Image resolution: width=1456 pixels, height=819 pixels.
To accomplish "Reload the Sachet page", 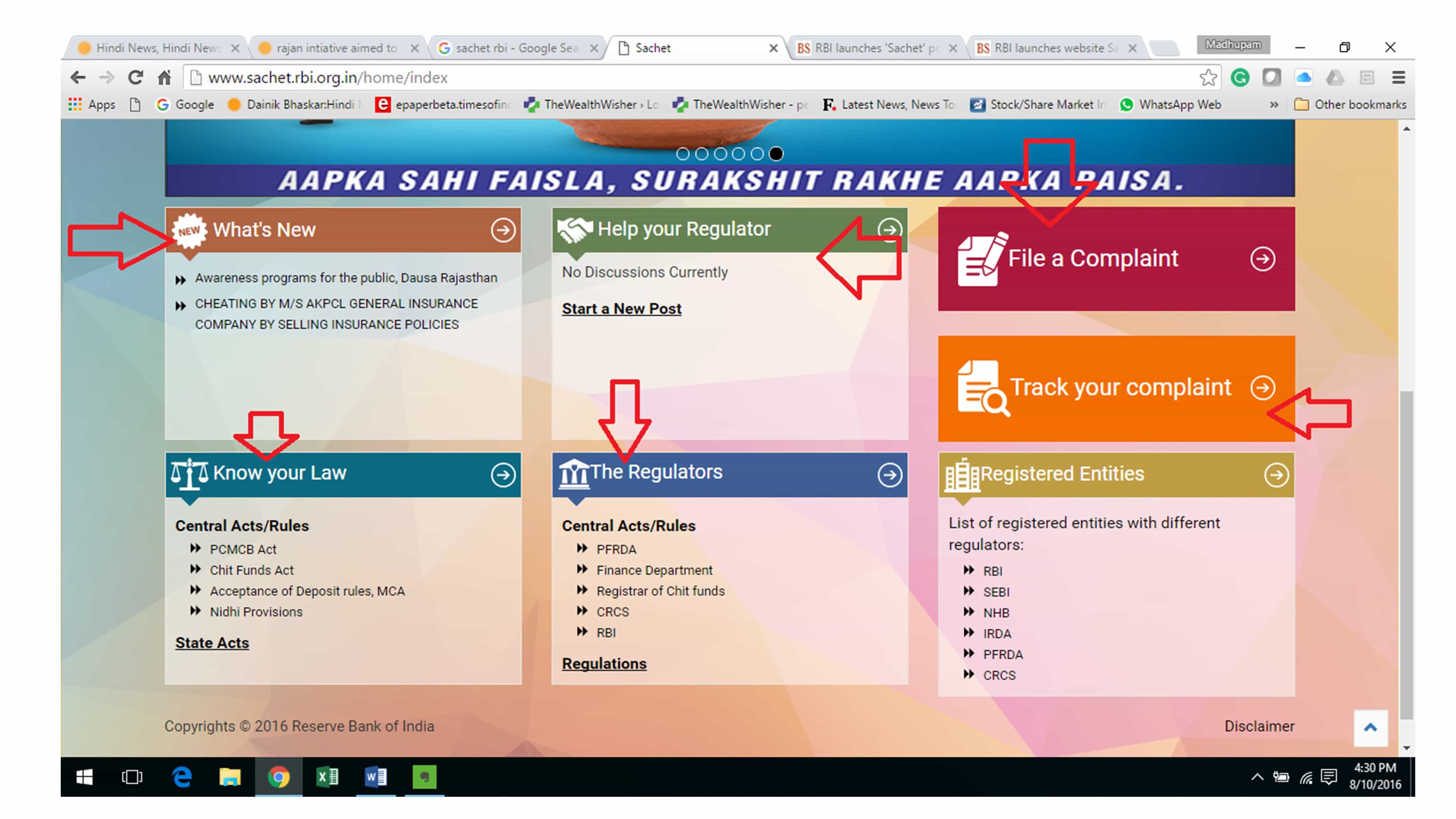I will click(135, 78).
